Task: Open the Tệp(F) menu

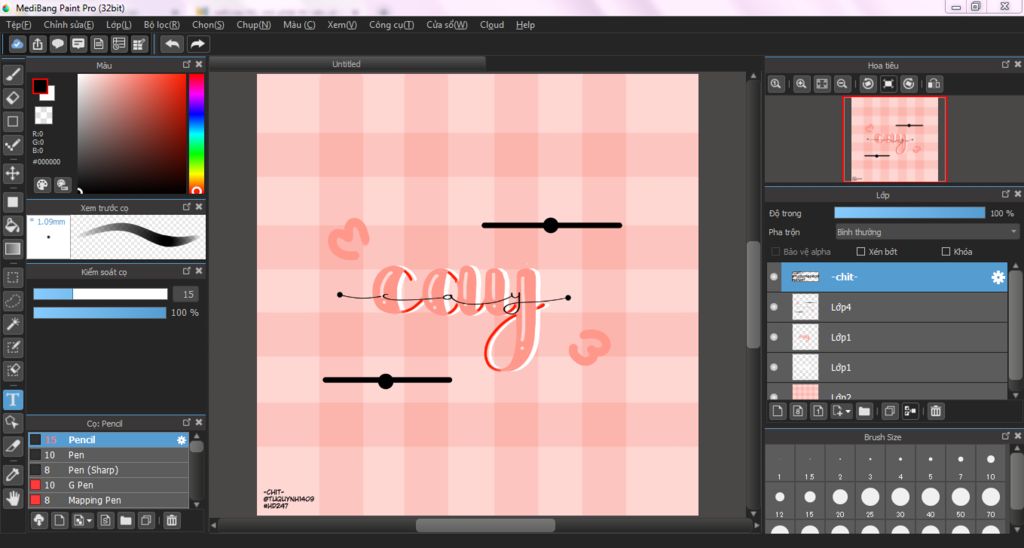Action: pyautogui.click(x=18, y=25)
